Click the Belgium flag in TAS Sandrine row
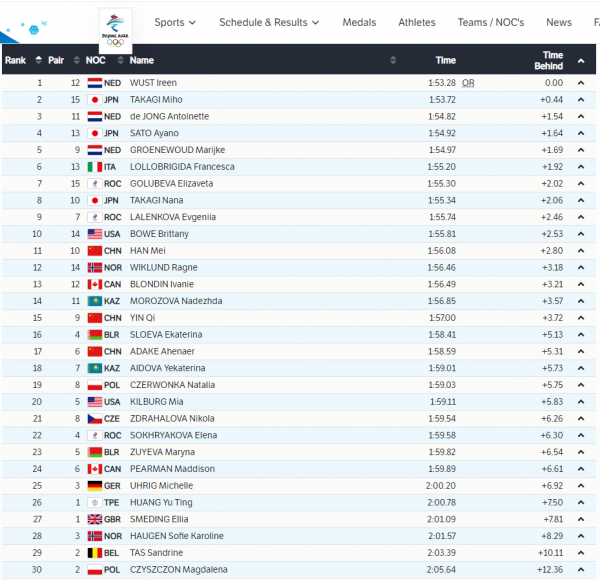 (x=95, y=553)
